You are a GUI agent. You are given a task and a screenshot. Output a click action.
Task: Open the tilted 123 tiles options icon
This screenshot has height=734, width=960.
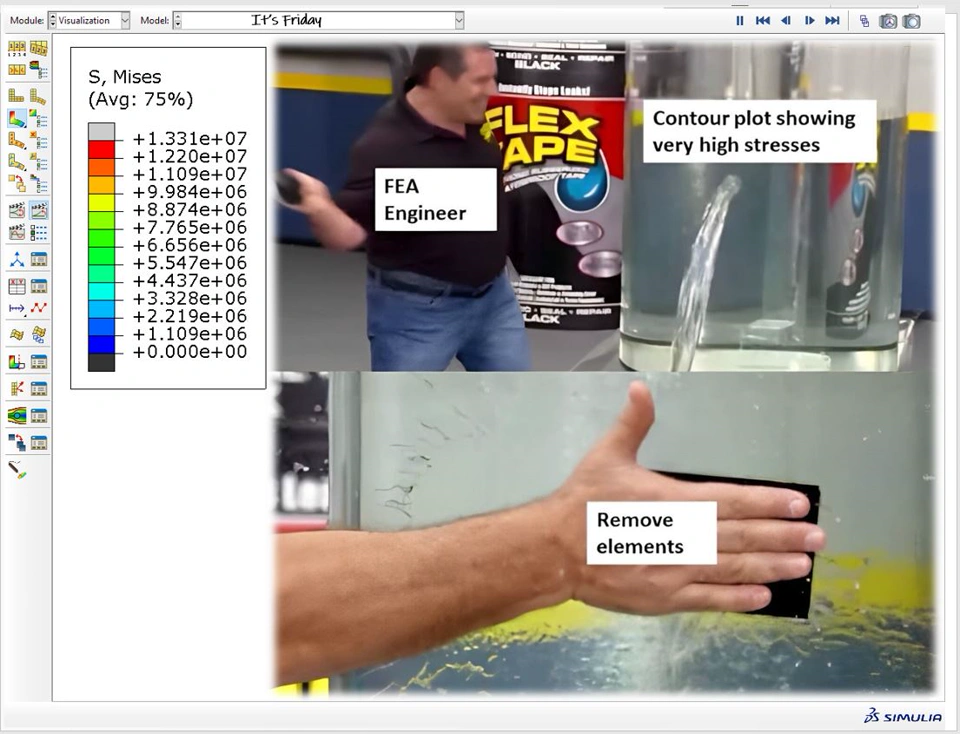point(39,48)
